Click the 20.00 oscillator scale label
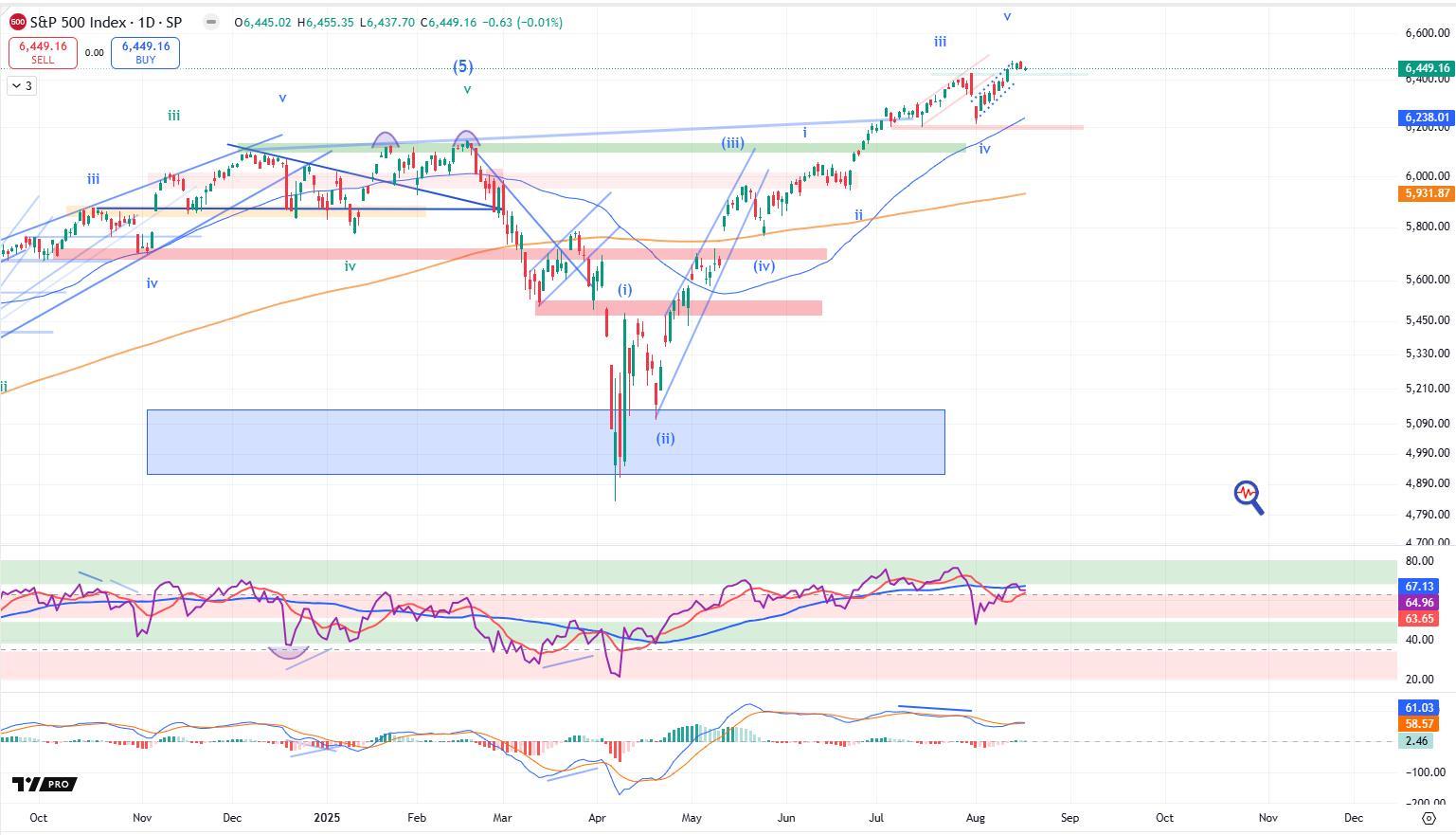The height and width of the screenshot is (835, 1456). point(1420,680)
